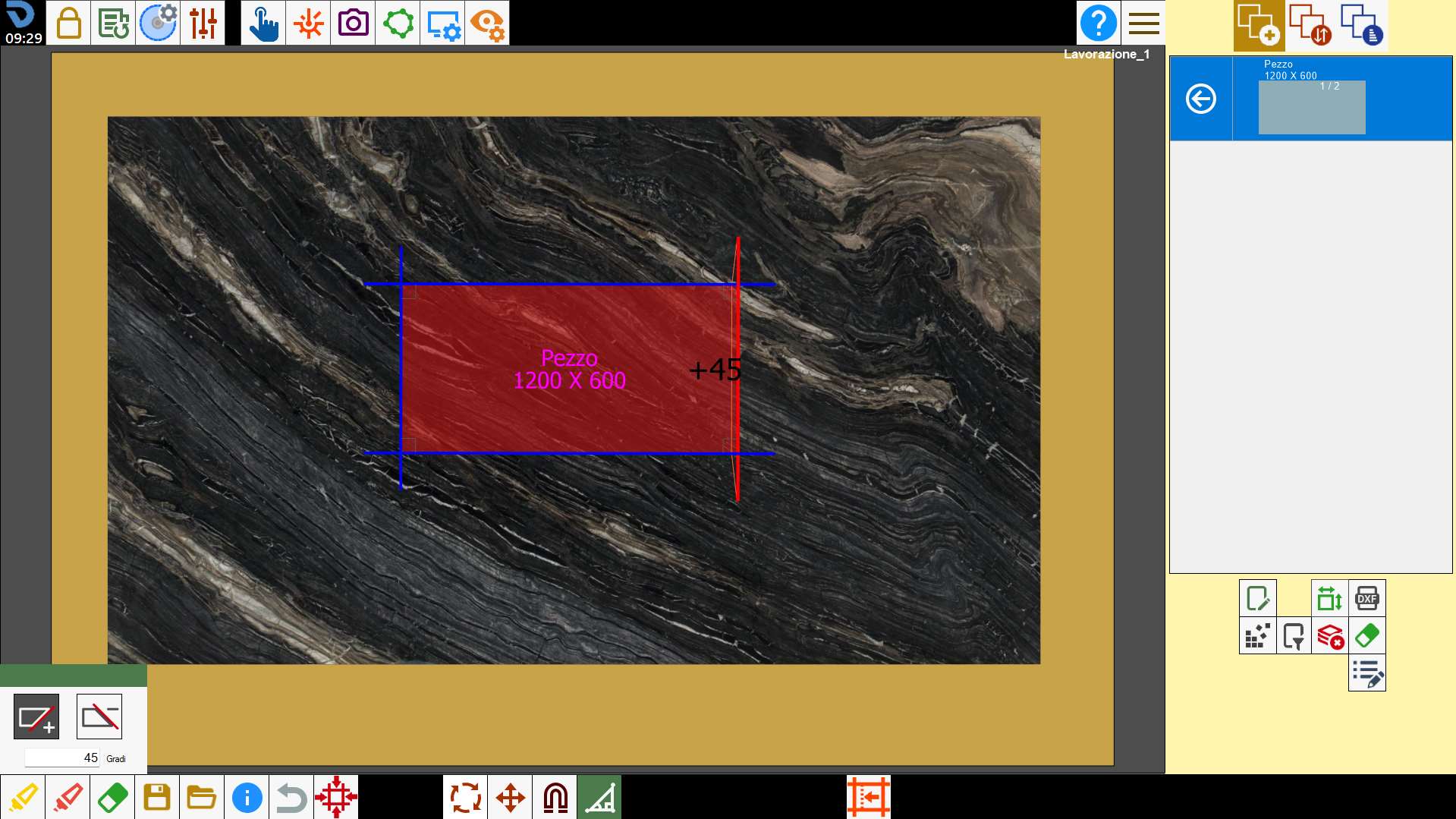Open monitor display settings icon

click(x=442, y=23)
